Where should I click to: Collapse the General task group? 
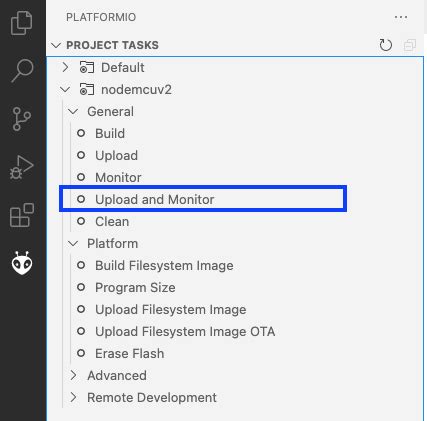pyautogui.click(x=73, y=111)
